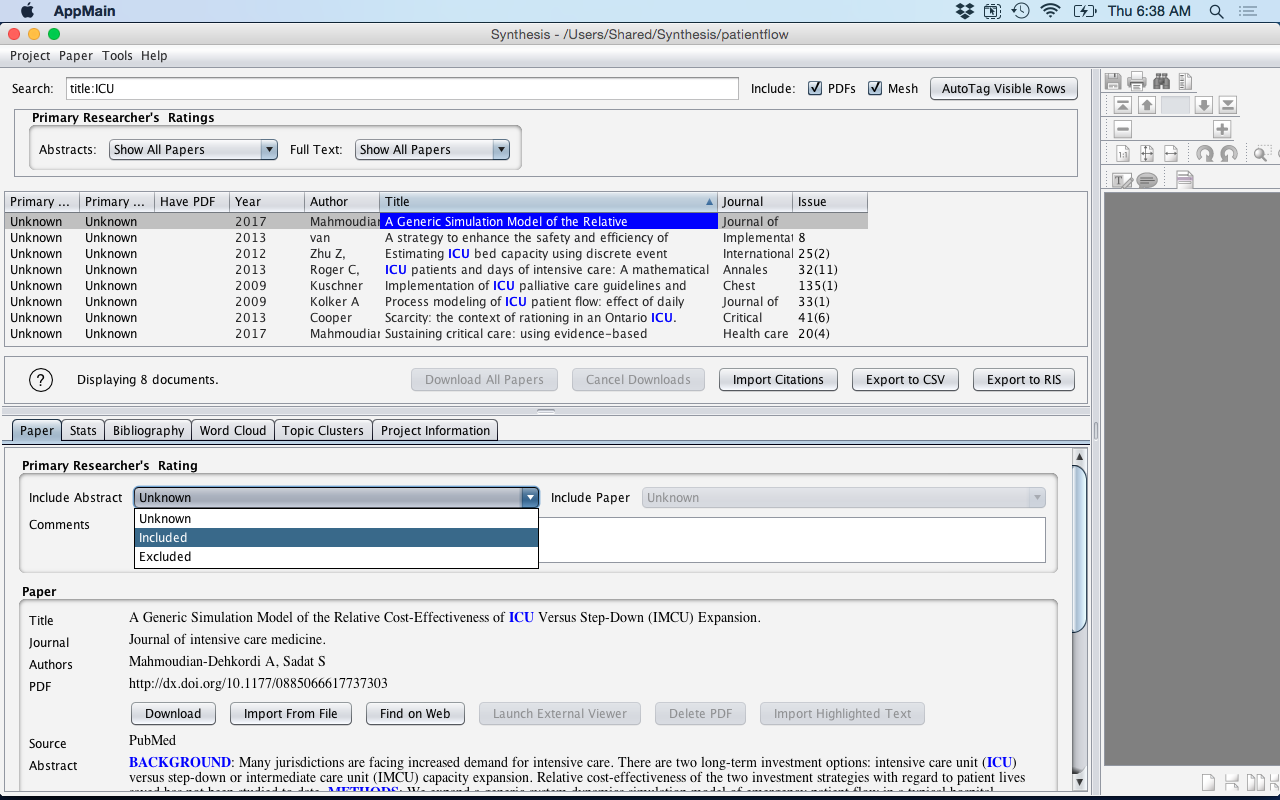The width and height of the screenshot is (1280, 800).
Task: Choose Excluded in the Include Abstract list
Action: (165, 557)
